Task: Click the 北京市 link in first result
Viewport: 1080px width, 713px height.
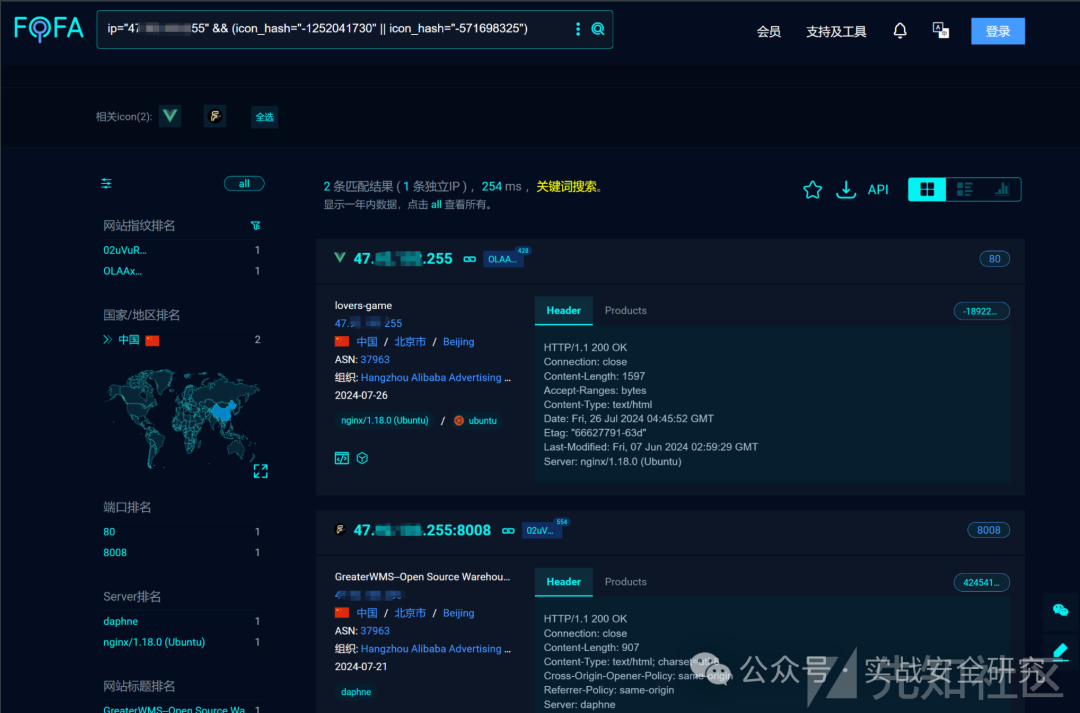Action: click(410, 342)
